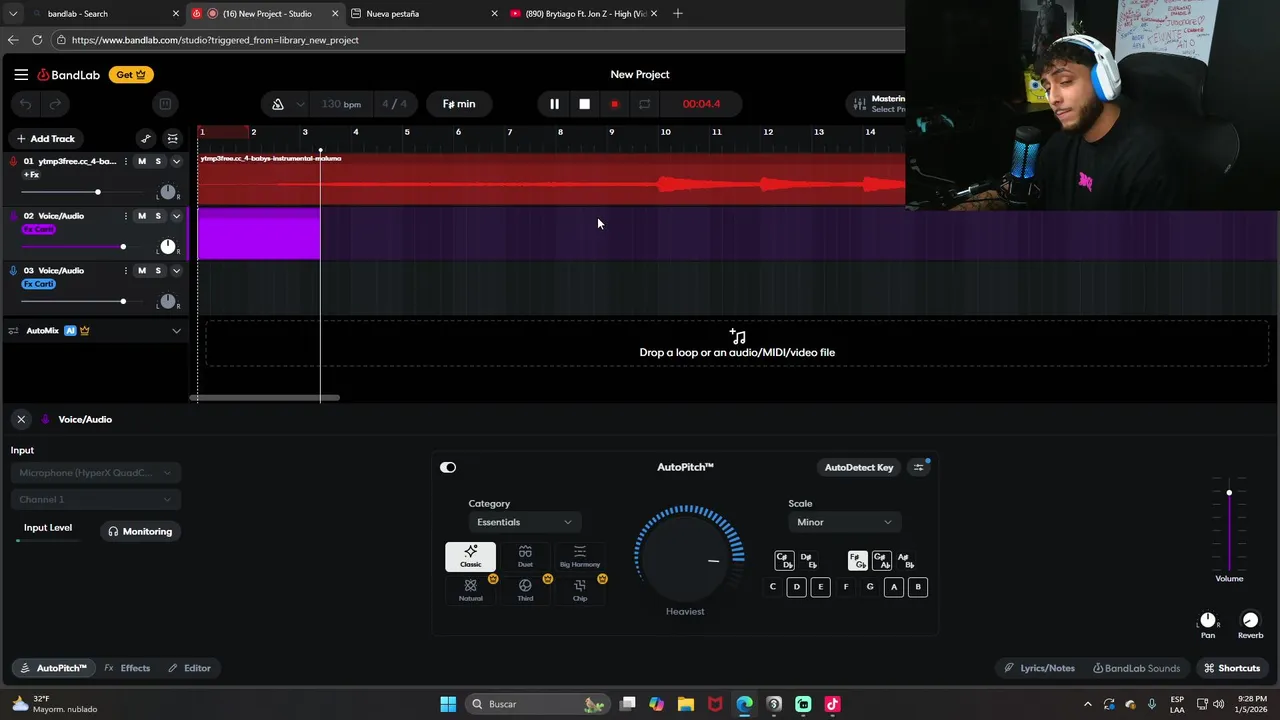
Task: Click the project layout panel icon near undo
Action: click(165, 104)
